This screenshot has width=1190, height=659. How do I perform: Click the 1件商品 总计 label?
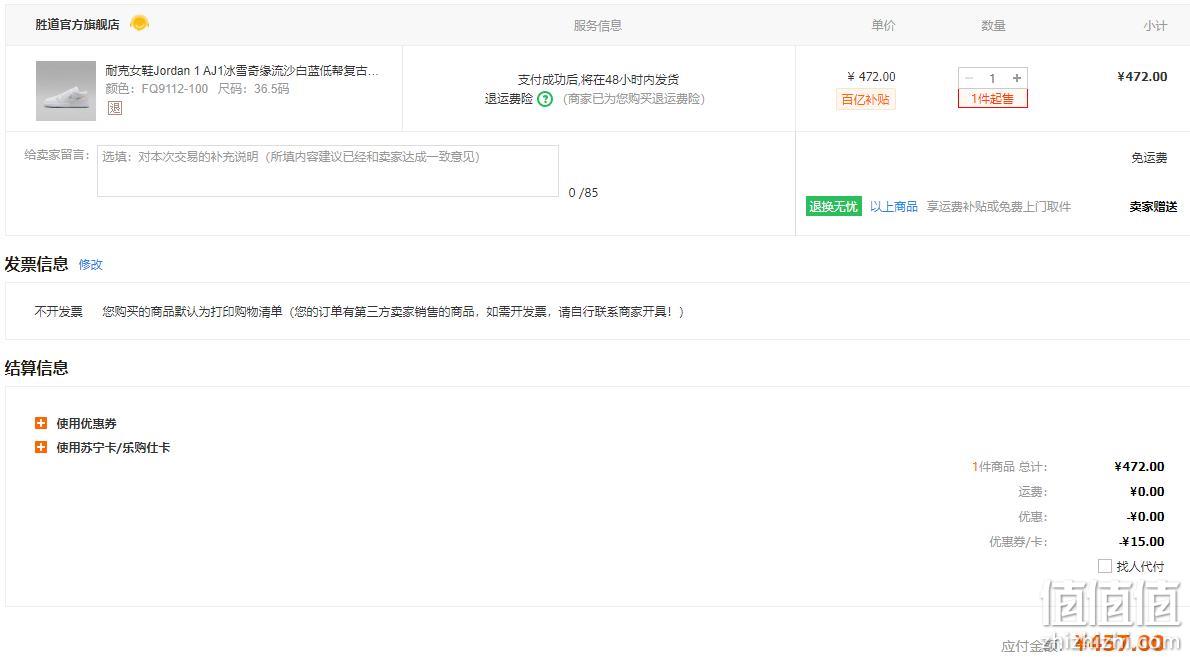[x=1009, y=466]
